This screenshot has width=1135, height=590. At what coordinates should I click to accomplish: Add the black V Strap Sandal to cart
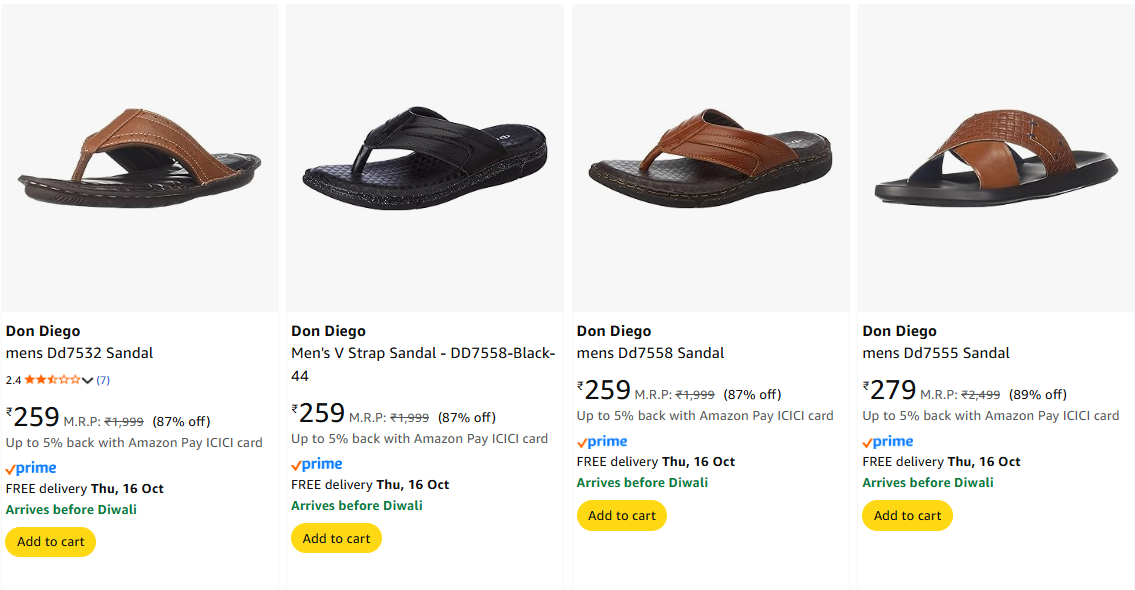tap(336, 538)
